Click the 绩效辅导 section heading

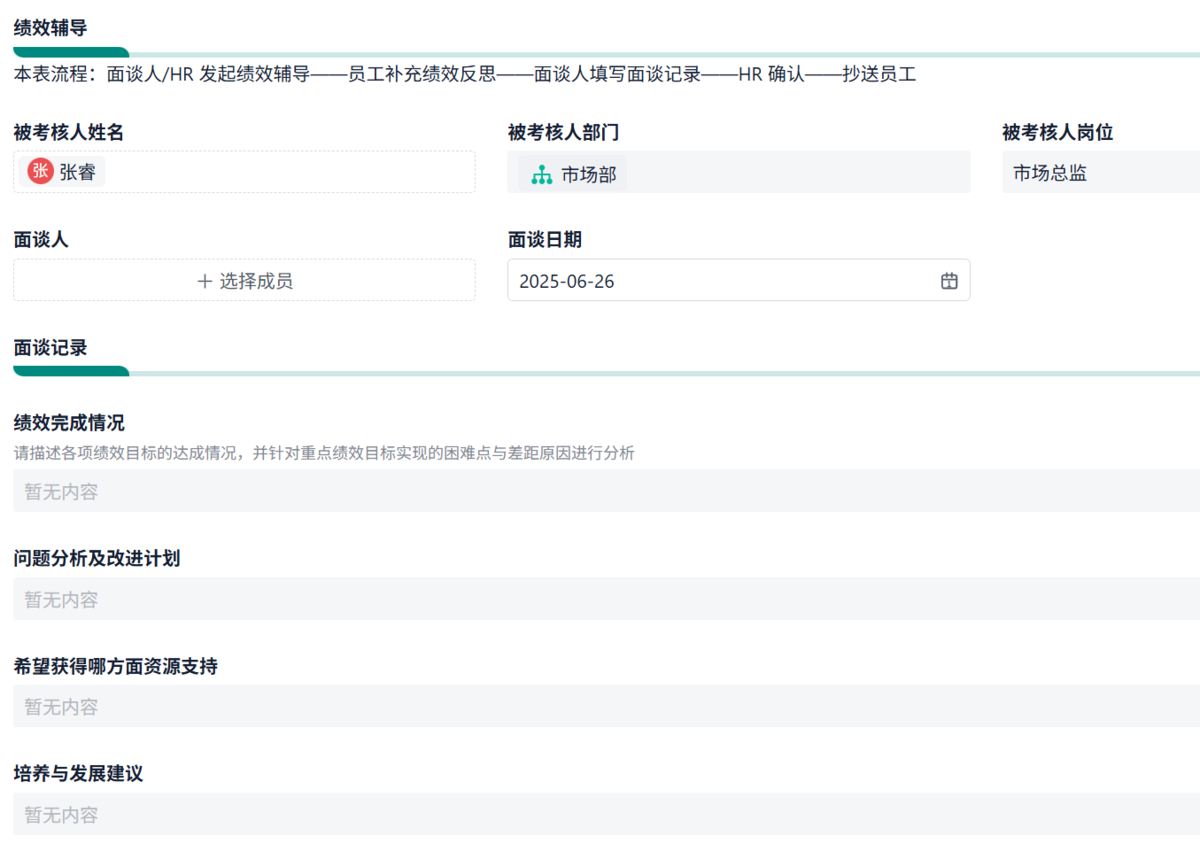50,28
